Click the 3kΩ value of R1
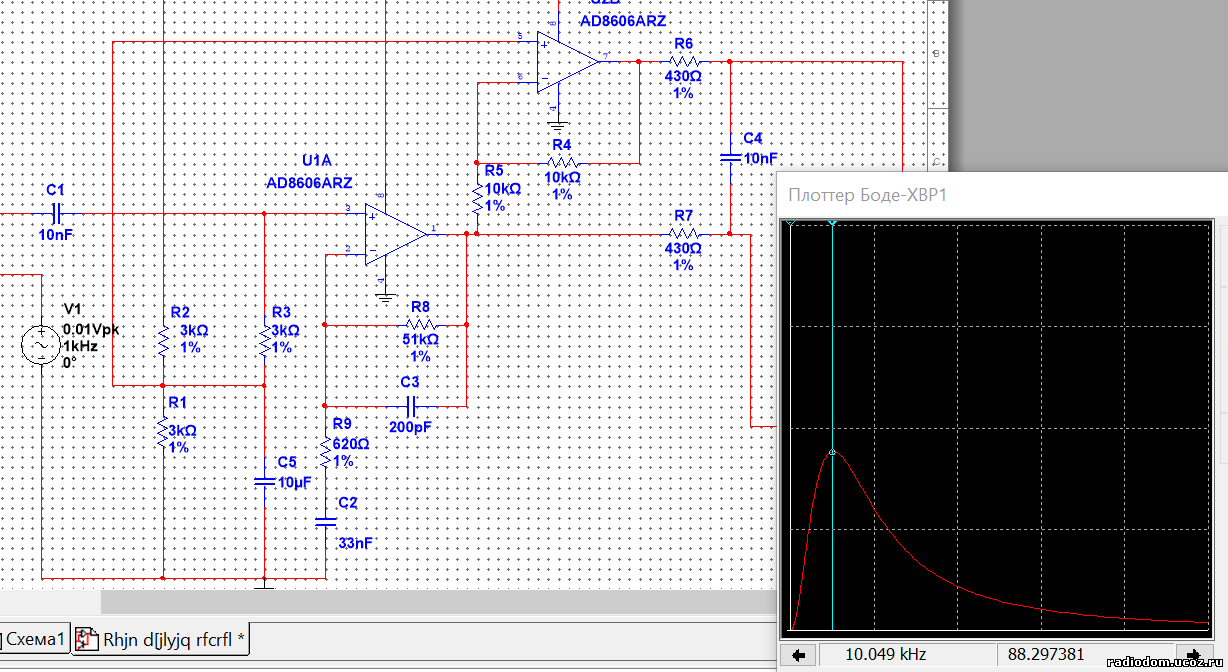1228x672 pixels. click(183, 431)
